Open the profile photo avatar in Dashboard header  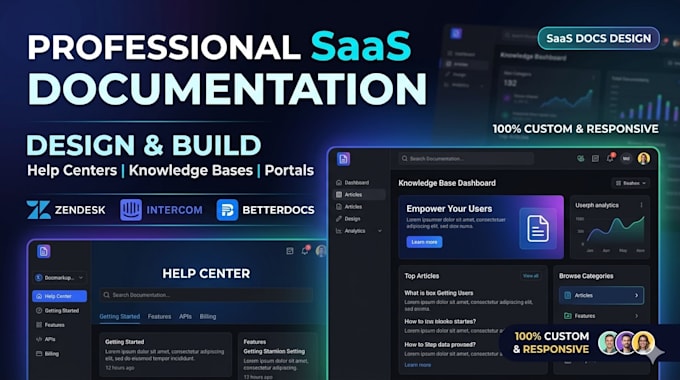pos(644,158)
